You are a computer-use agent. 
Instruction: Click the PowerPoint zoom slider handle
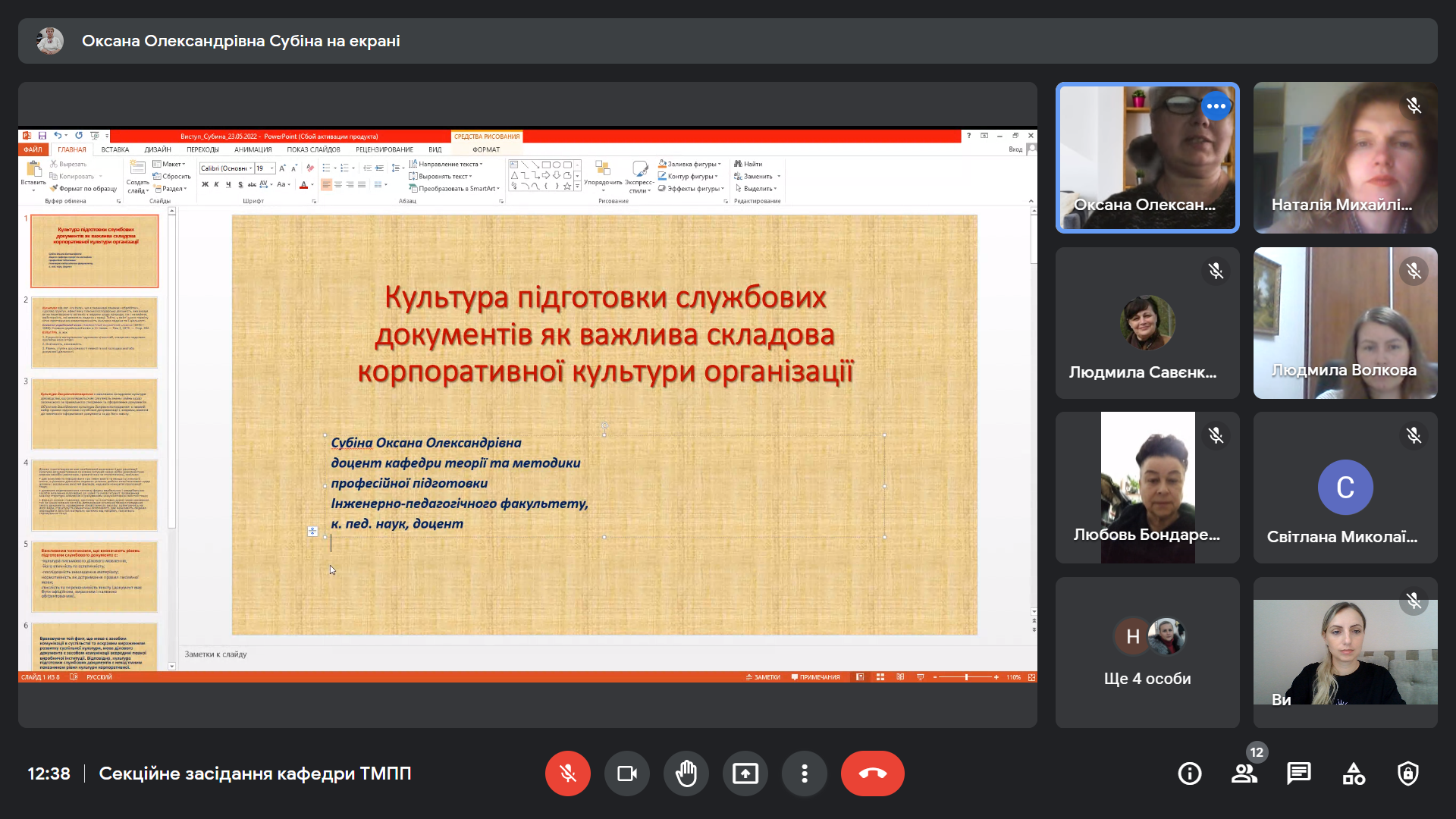click(966, 677)
